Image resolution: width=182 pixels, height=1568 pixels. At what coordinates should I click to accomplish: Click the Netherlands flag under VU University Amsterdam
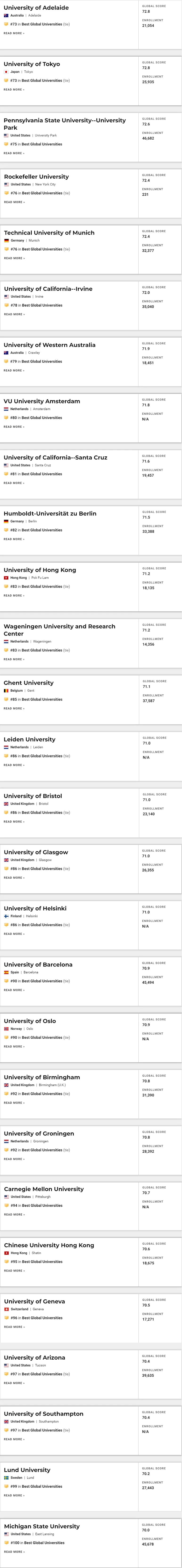[6, 409]
